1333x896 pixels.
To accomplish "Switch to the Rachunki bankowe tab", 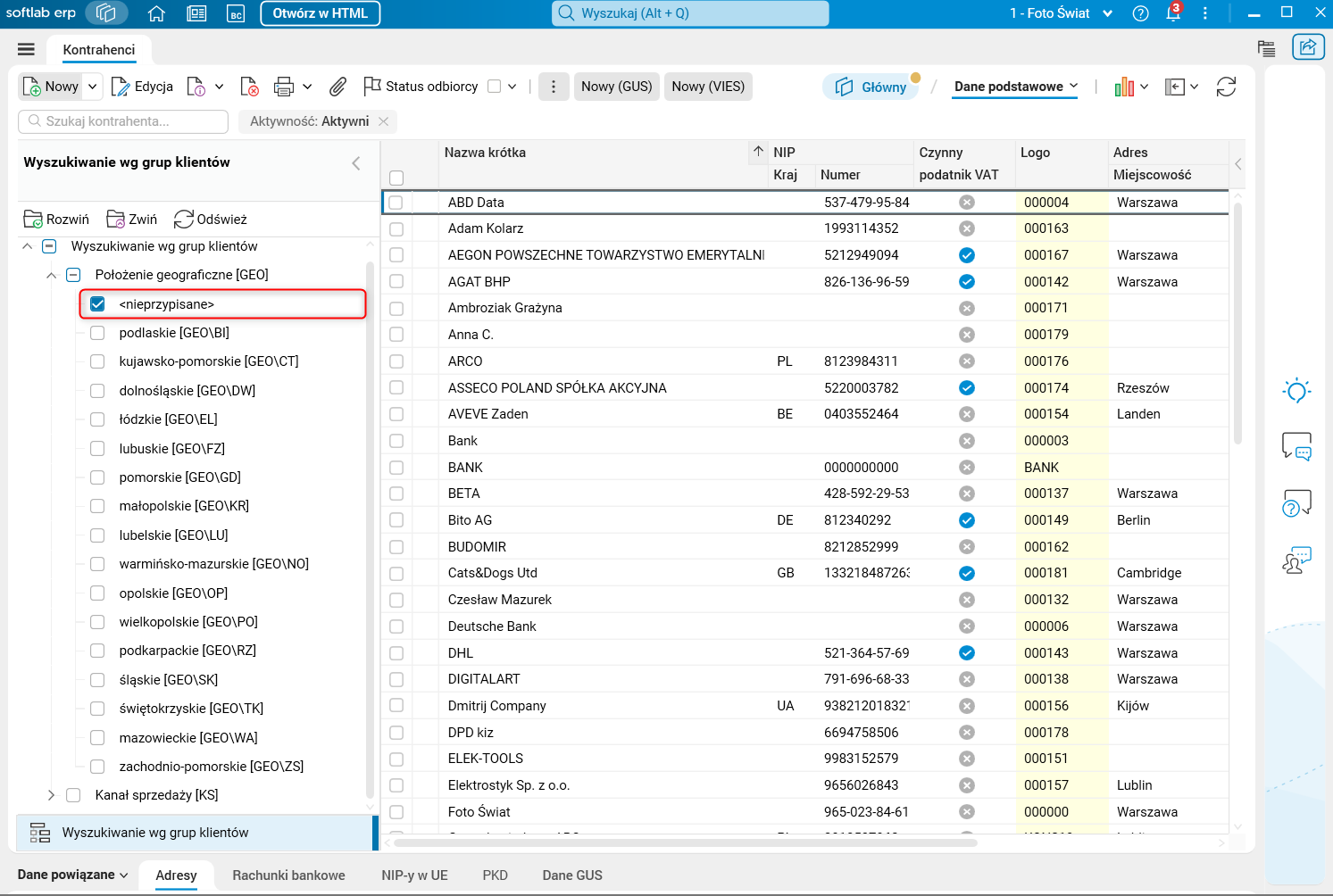I will 288,875.
